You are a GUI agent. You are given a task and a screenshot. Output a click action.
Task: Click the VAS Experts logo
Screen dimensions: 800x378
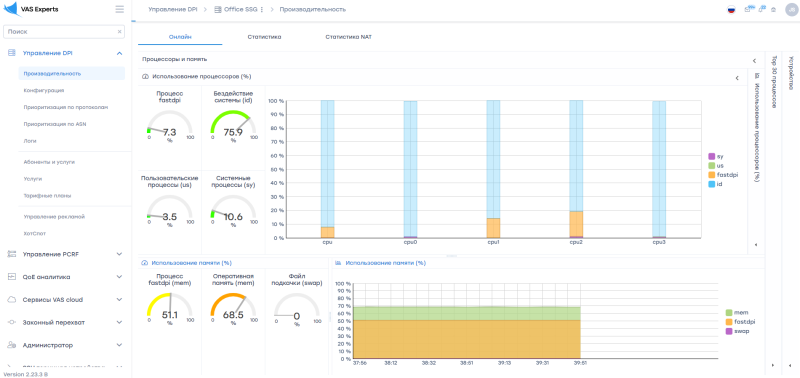31,9
